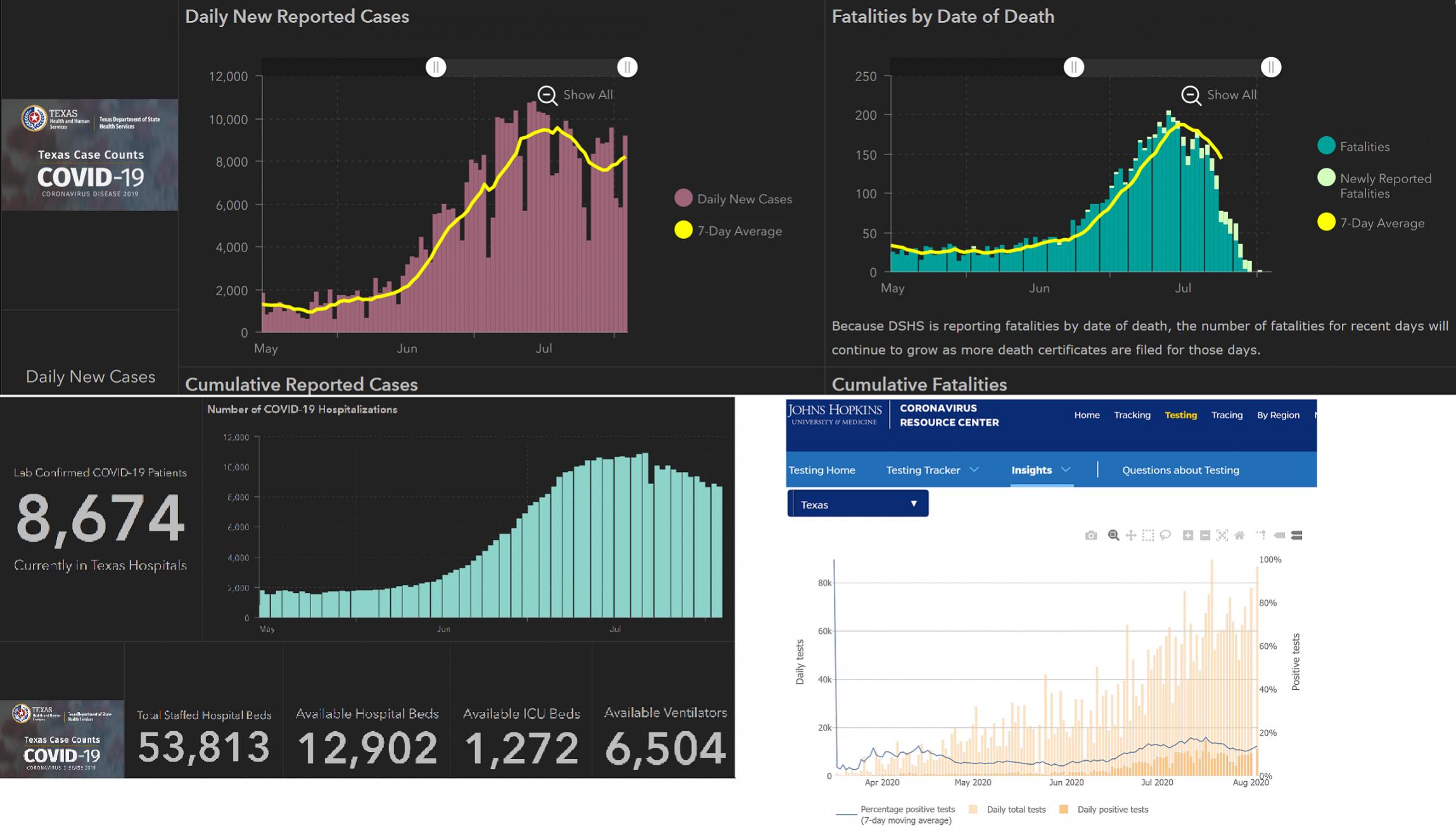Select the pan arrows tool in chart toolbar
Image resolution: width=1456 pixels, height=835 pixels.
coord(1131,535)
